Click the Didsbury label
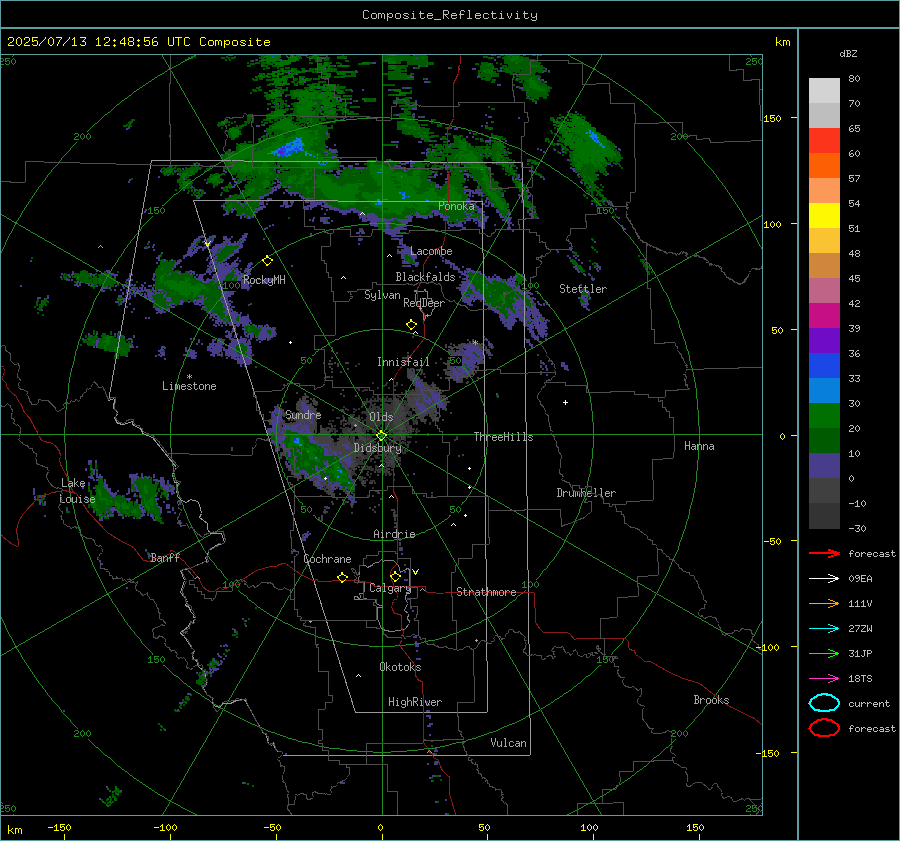The width and height of the screenshot is (900, 841). (x=377, y=448)
